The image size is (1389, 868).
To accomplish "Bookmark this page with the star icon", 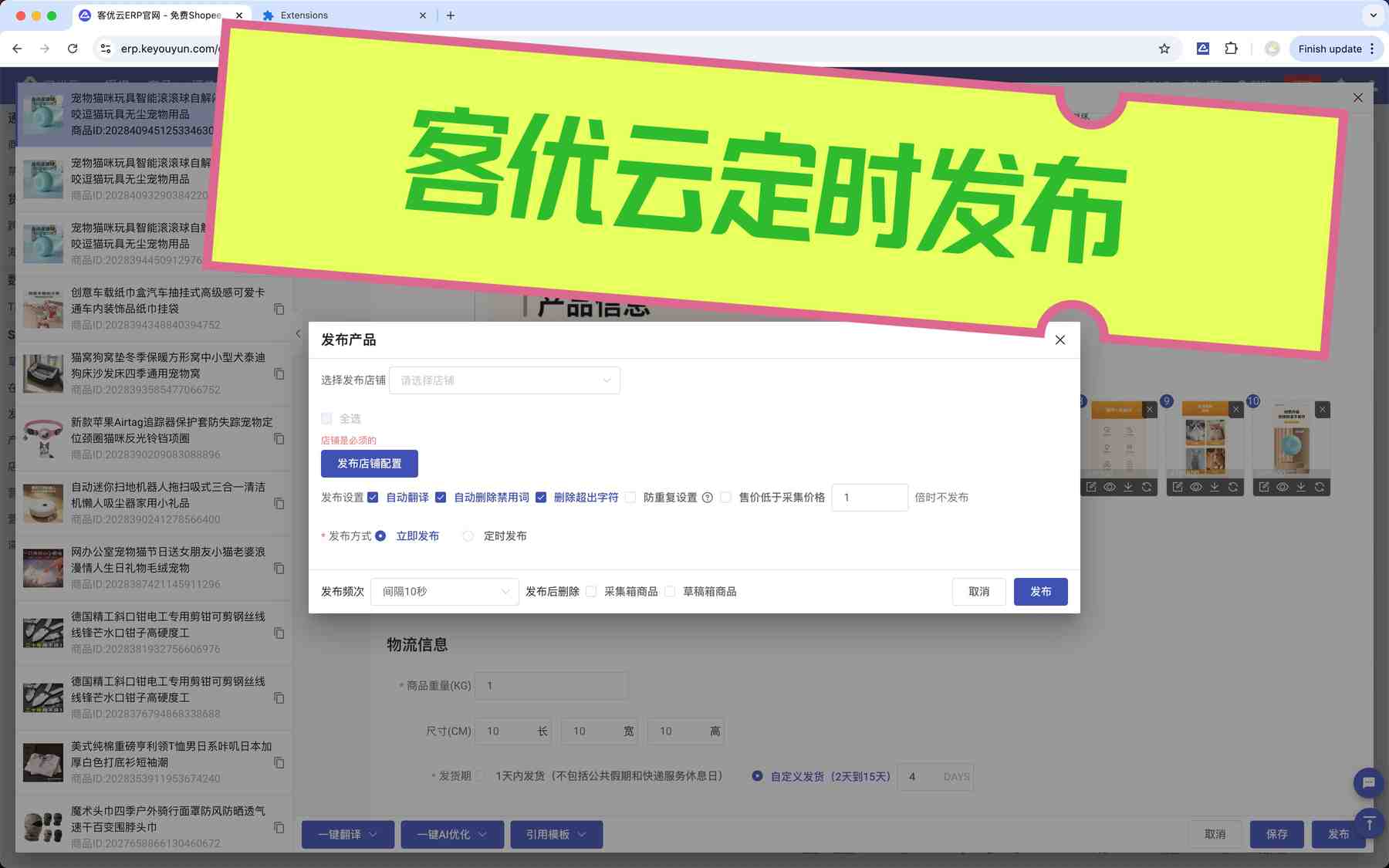I will 1164,49.
